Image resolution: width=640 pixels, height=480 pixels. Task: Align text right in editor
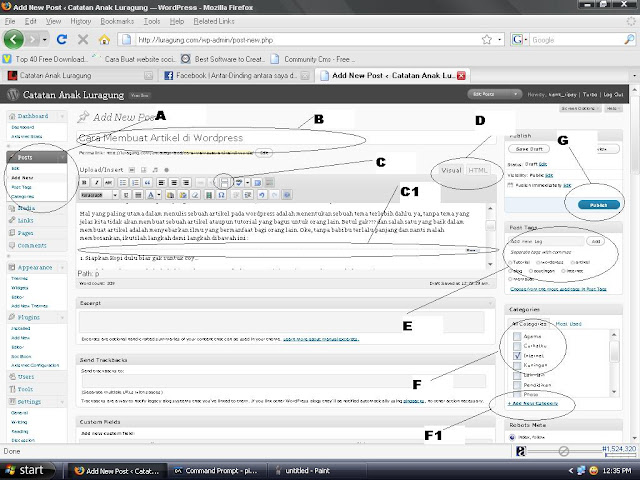(186, 182)
